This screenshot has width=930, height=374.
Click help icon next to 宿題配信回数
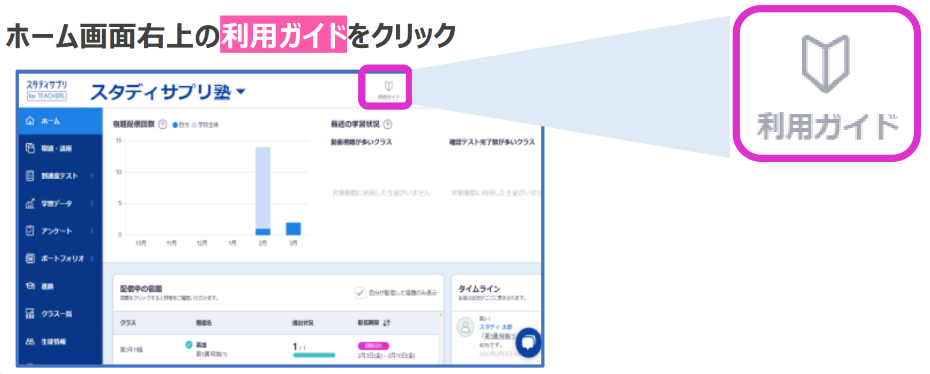pos(163,125)
